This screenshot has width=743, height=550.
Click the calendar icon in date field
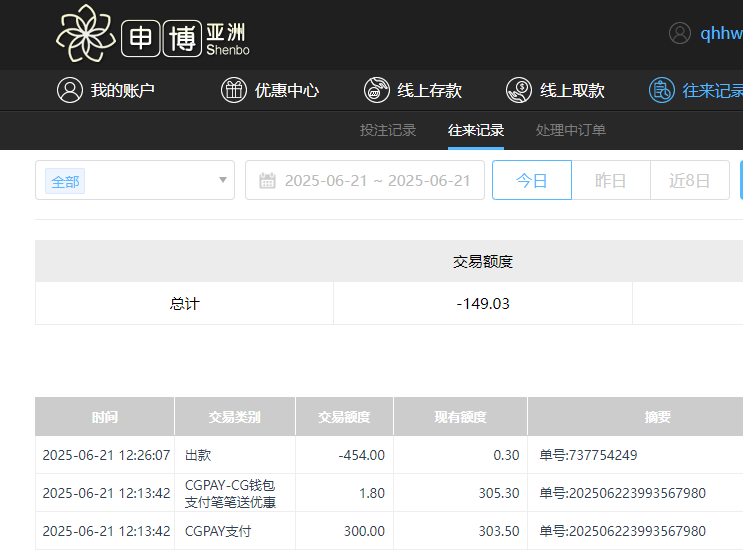(x=267, y=181)
